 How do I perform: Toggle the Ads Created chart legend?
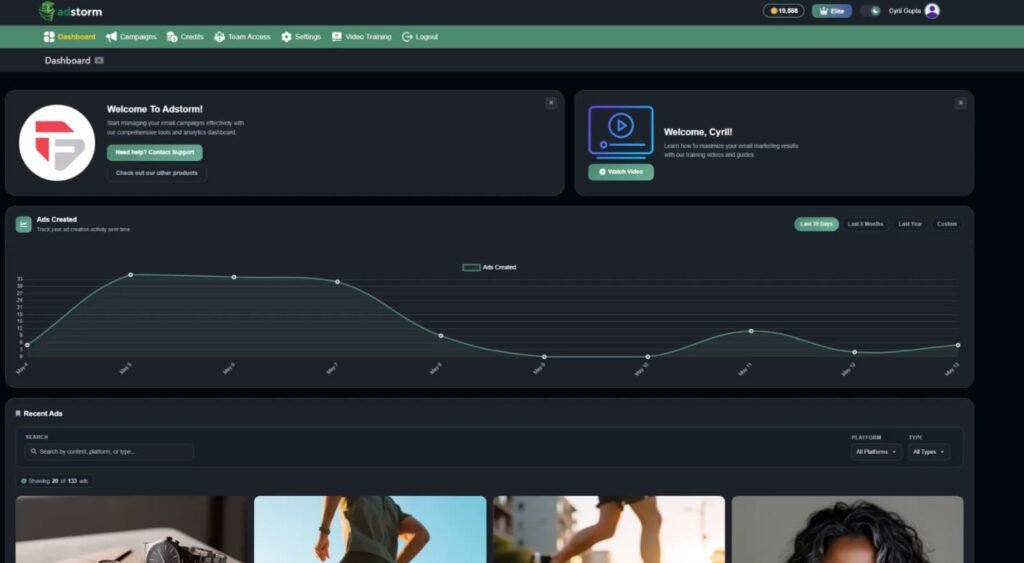pos(489,267)
